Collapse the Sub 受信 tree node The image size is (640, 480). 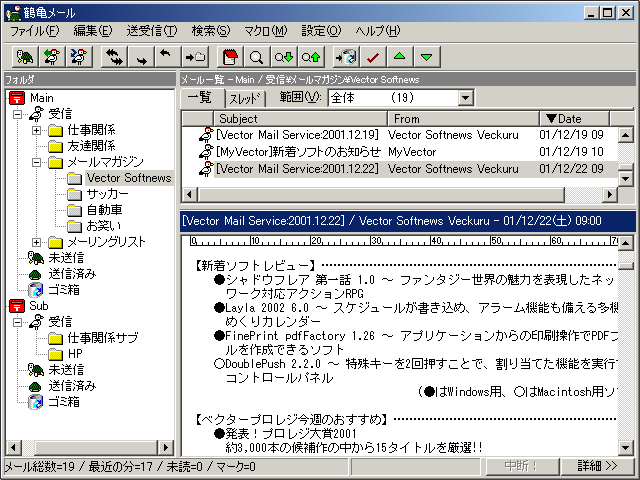tap(17, 322)
